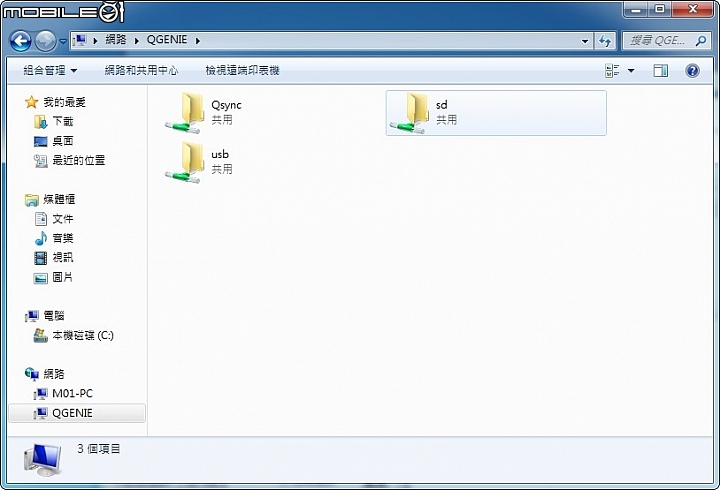Select 電腦 in the navigation pane
Viewport: 720px width, 490px height.
(54, 315)
